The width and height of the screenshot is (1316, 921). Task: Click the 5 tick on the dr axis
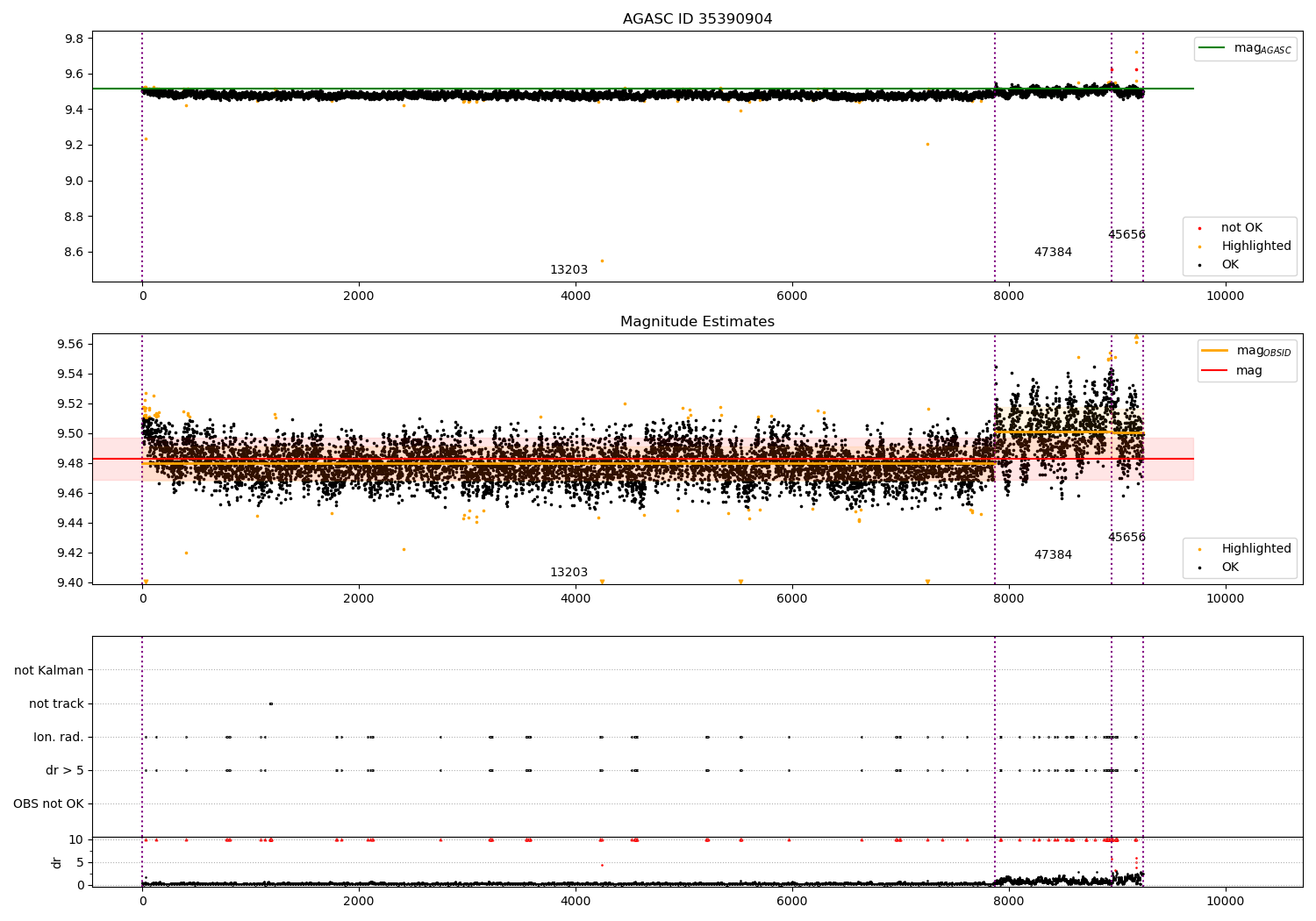coord(81,862)
